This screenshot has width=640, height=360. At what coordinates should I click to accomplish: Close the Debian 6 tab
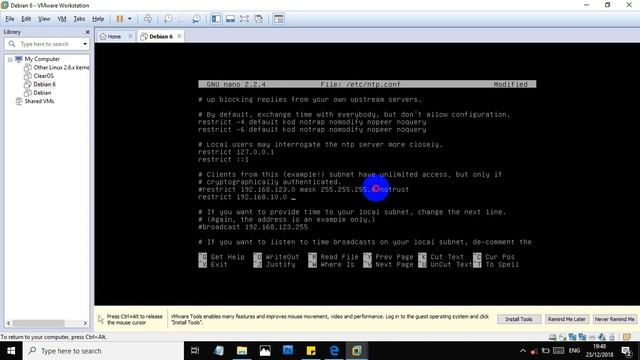179,36
